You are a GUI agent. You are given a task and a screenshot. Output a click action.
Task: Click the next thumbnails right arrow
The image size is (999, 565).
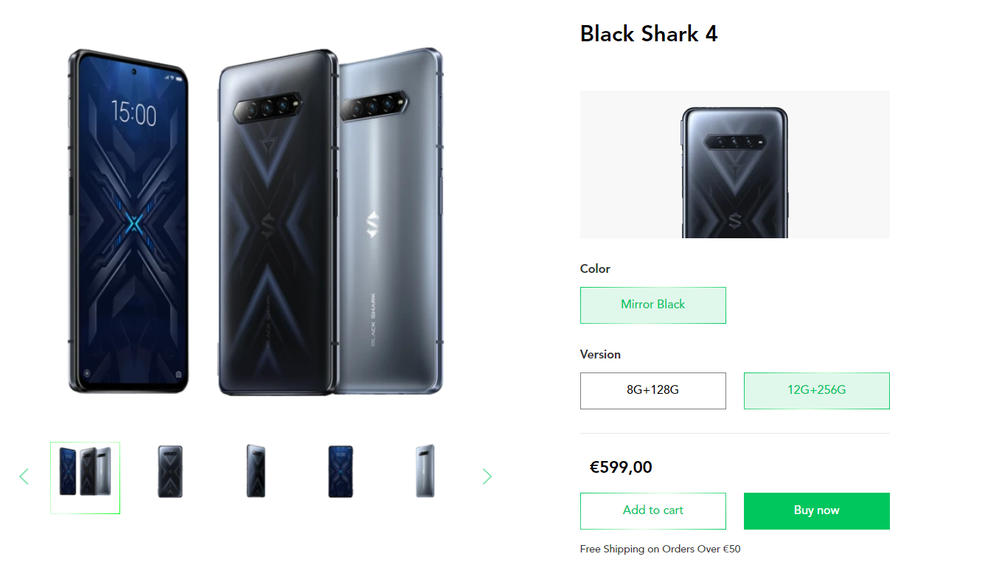click(x=487, y=477)
